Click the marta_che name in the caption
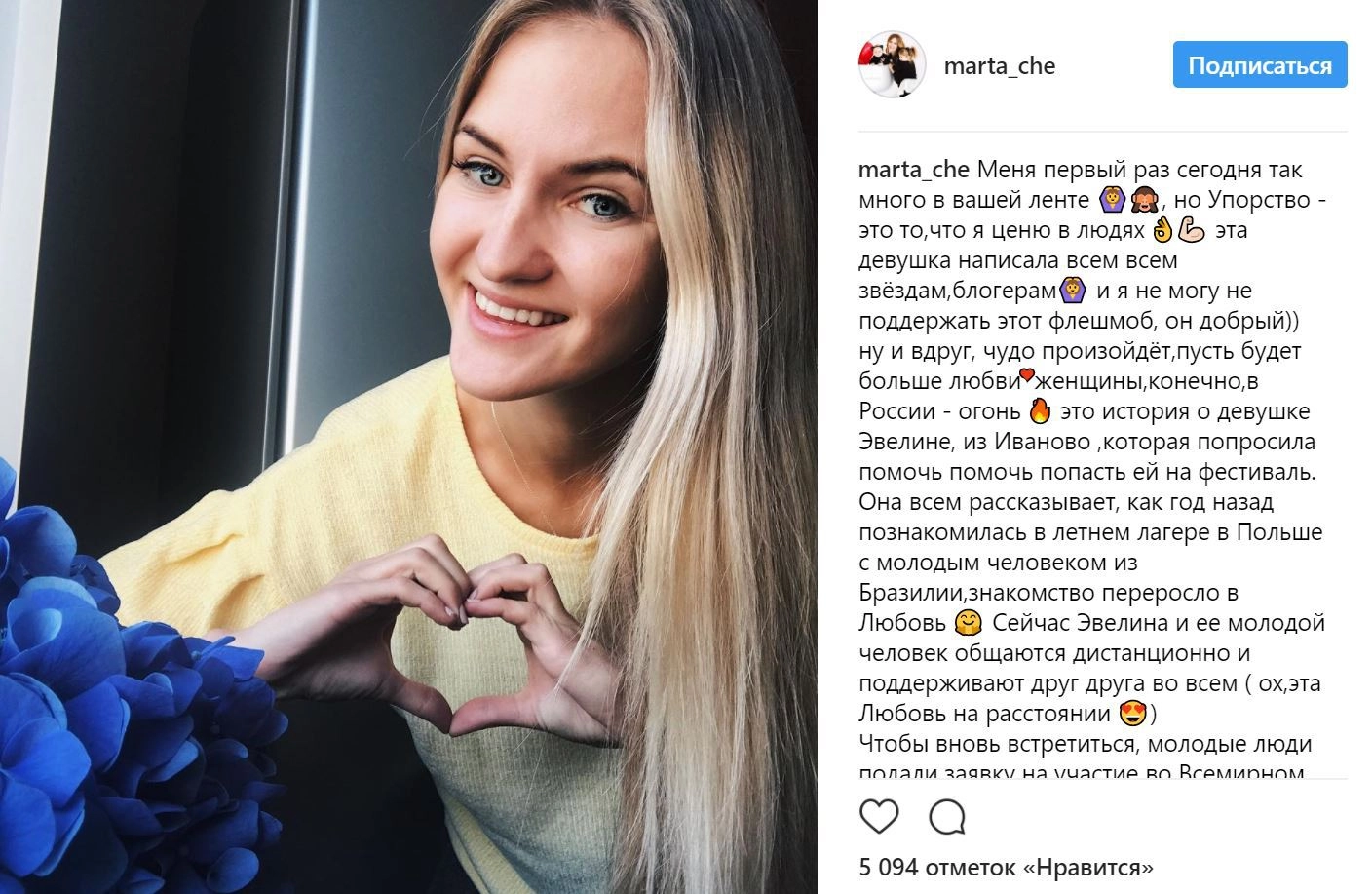This screenshot has width=1372, height=894. (913, 169)
